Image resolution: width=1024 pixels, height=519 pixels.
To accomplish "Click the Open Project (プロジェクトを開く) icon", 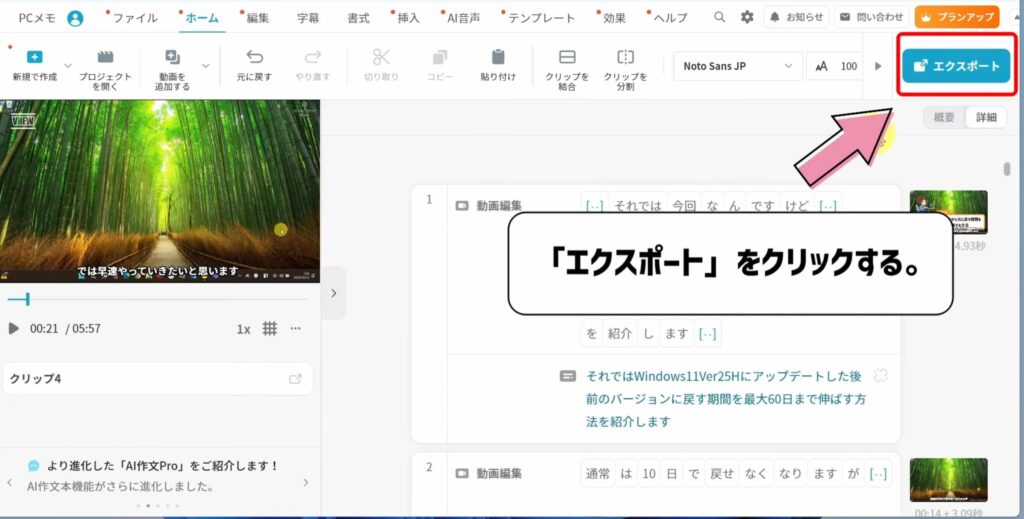I will 105,58.
